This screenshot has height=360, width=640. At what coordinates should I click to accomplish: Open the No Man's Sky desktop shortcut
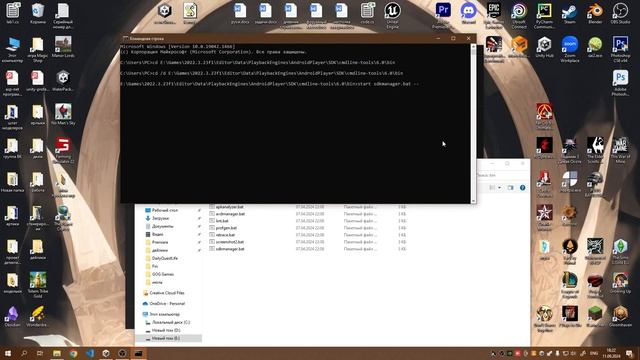coord(63,114)
